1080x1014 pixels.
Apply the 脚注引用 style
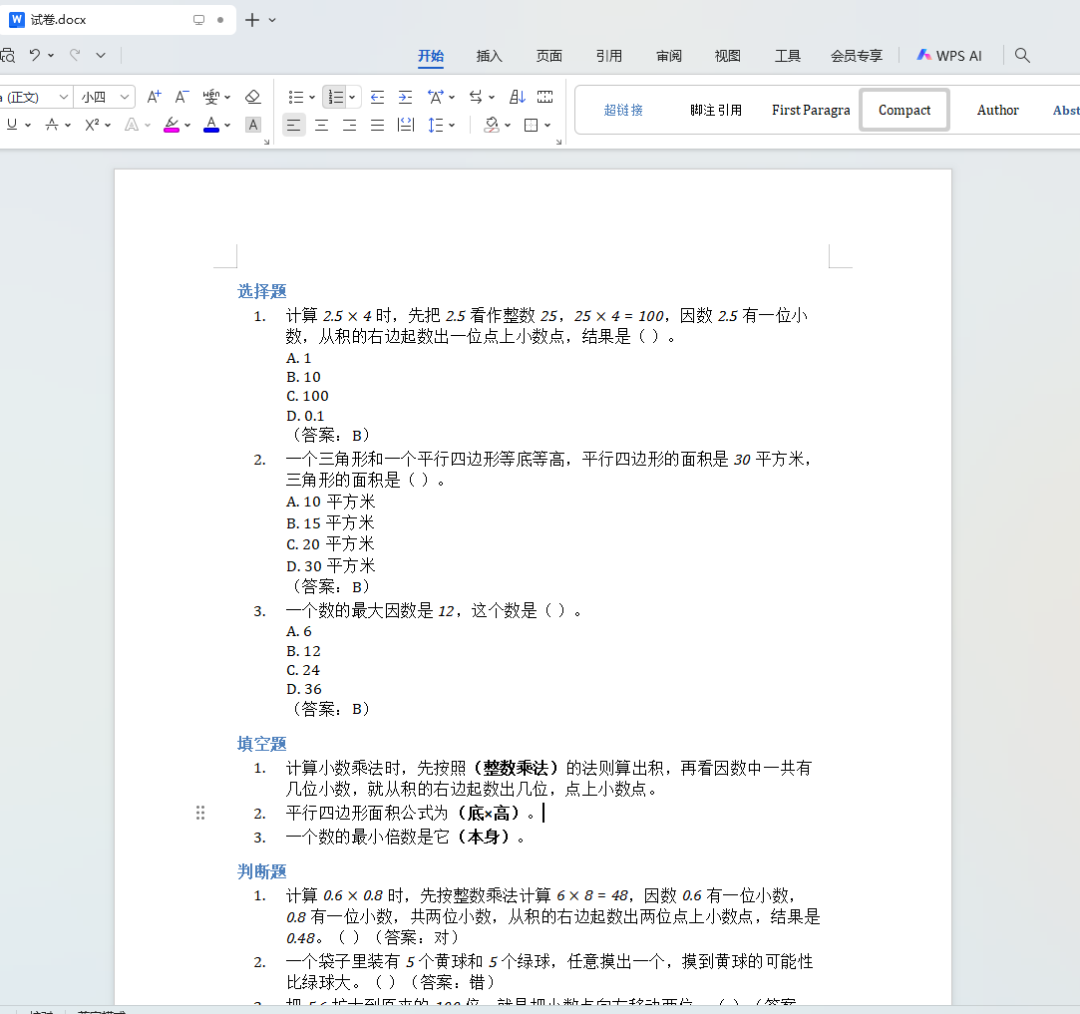(x=716, y=110)
